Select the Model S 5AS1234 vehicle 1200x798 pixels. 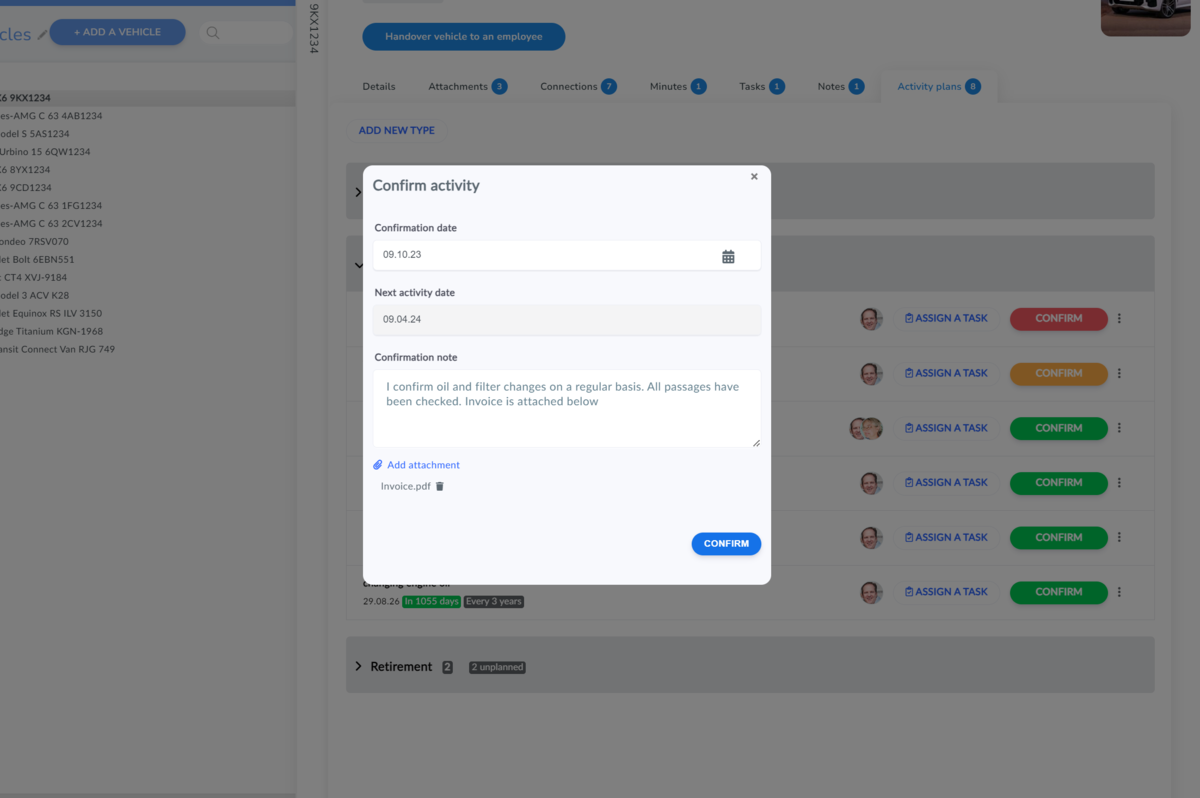pyautogui.click(x=147, y=134)
